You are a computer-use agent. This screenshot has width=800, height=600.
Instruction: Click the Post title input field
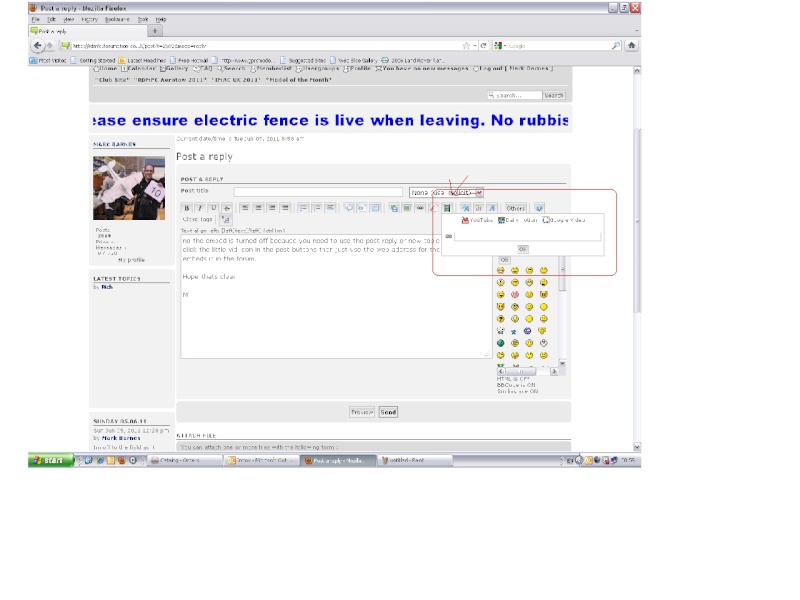[318, 192]
